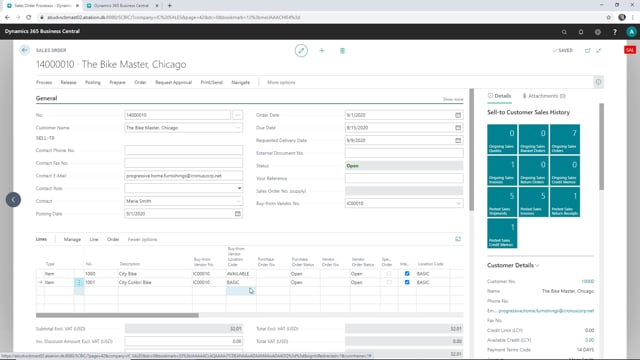Expand the Buy-from Vendor No. dropdown
Viewport: 640px width, 360px height.
point(458,203)
